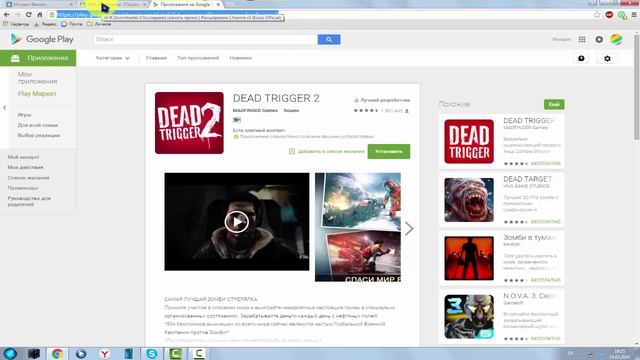Click the blue search magnifier button

pyautogui.click(x=329, y=40)
